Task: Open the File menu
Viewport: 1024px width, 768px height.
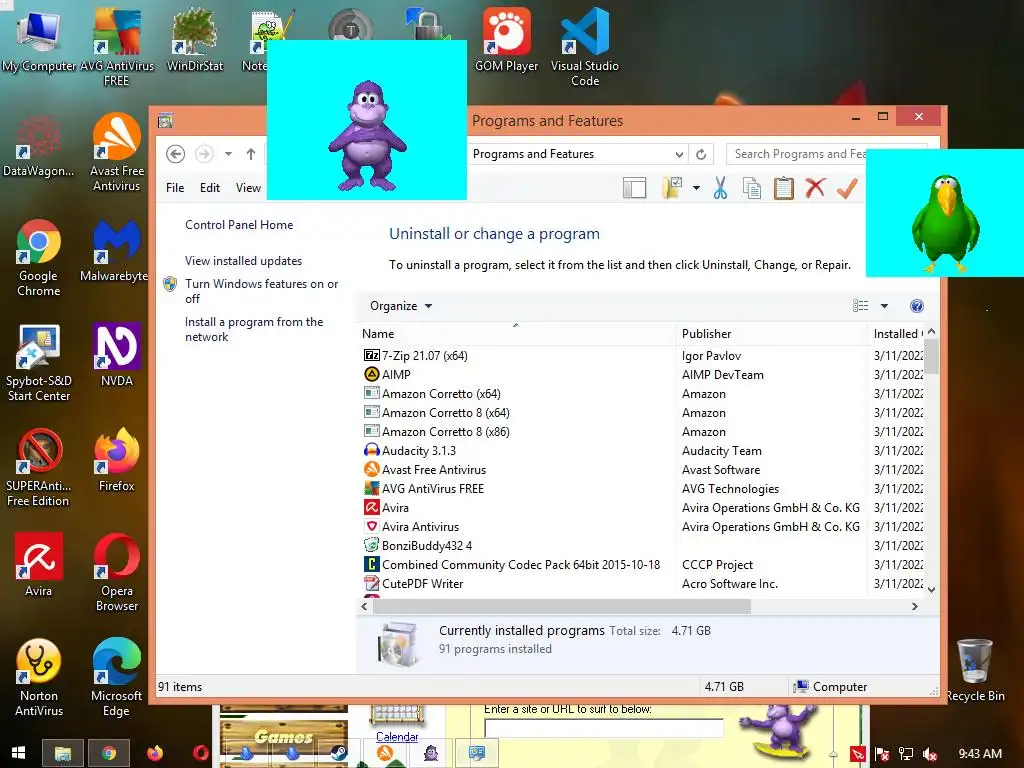Action: point(175,187)
